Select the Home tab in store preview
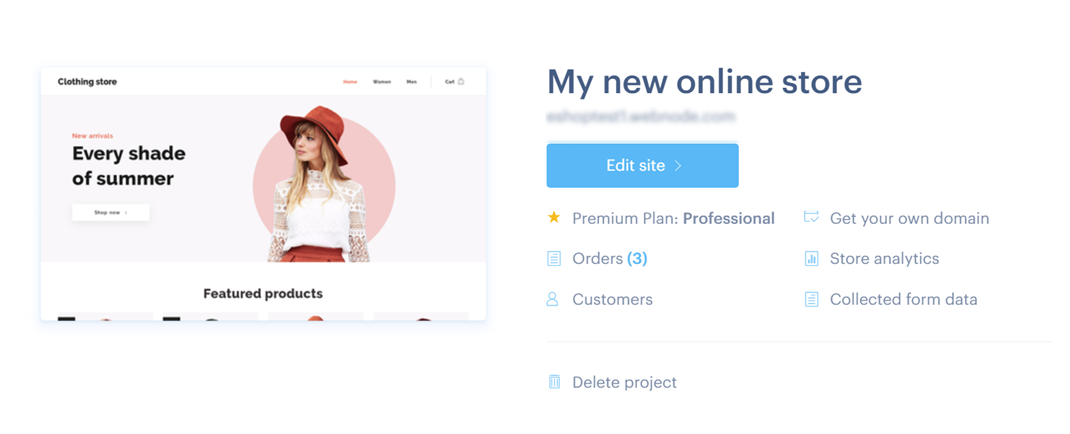Viewport: 1070px width, 434px height. (350, 82)
